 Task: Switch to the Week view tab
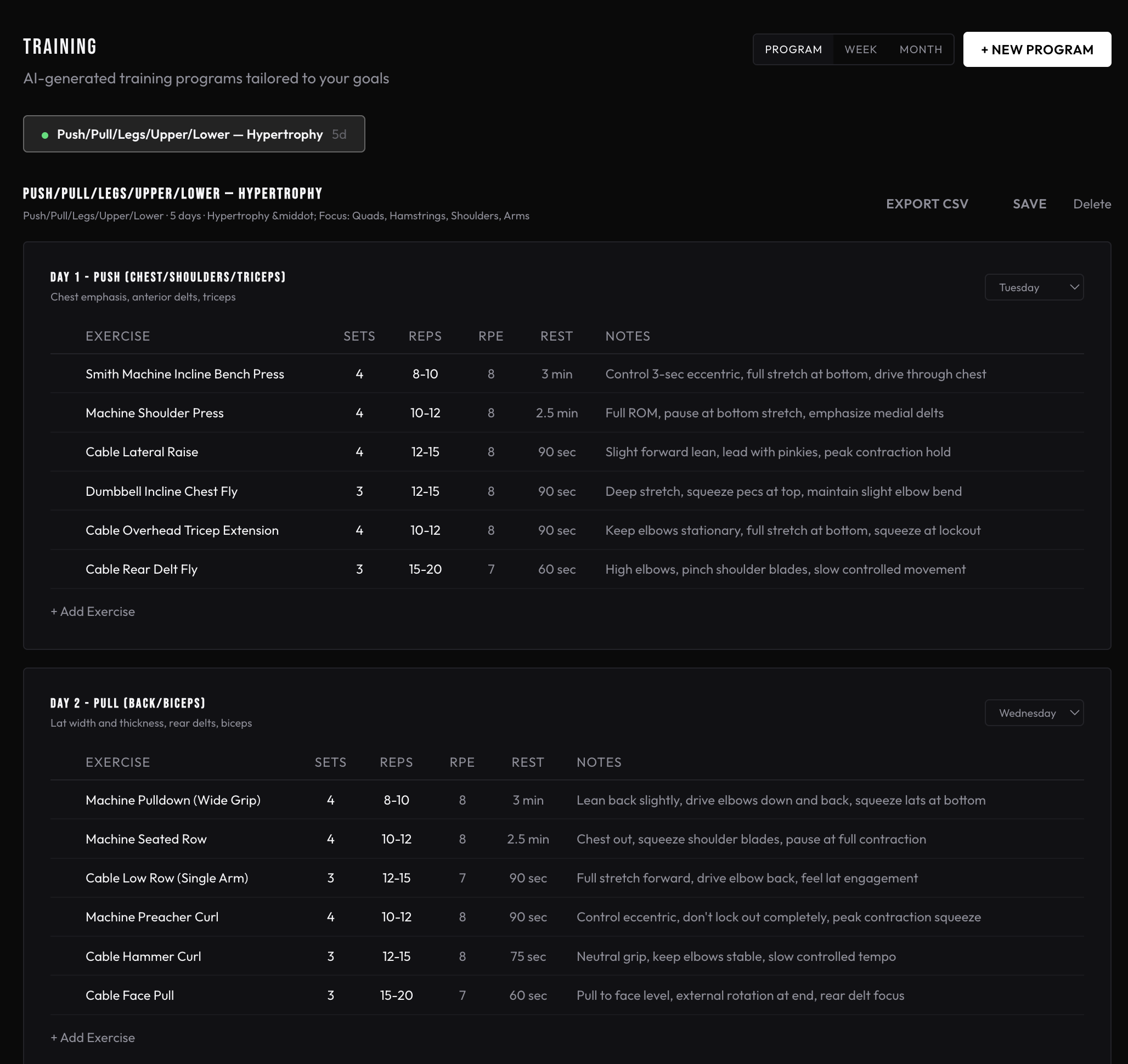click(x=860, y=49)
